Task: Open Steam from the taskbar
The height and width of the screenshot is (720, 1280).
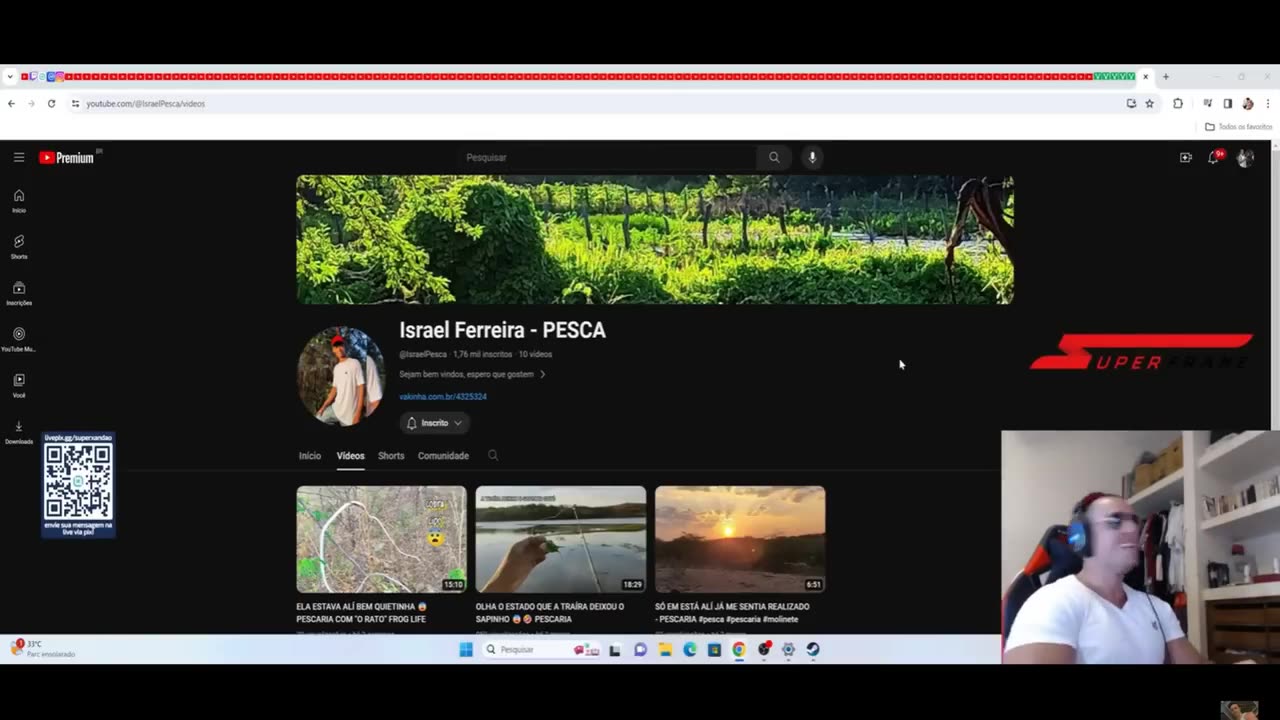Action: [x=813, y=649]
